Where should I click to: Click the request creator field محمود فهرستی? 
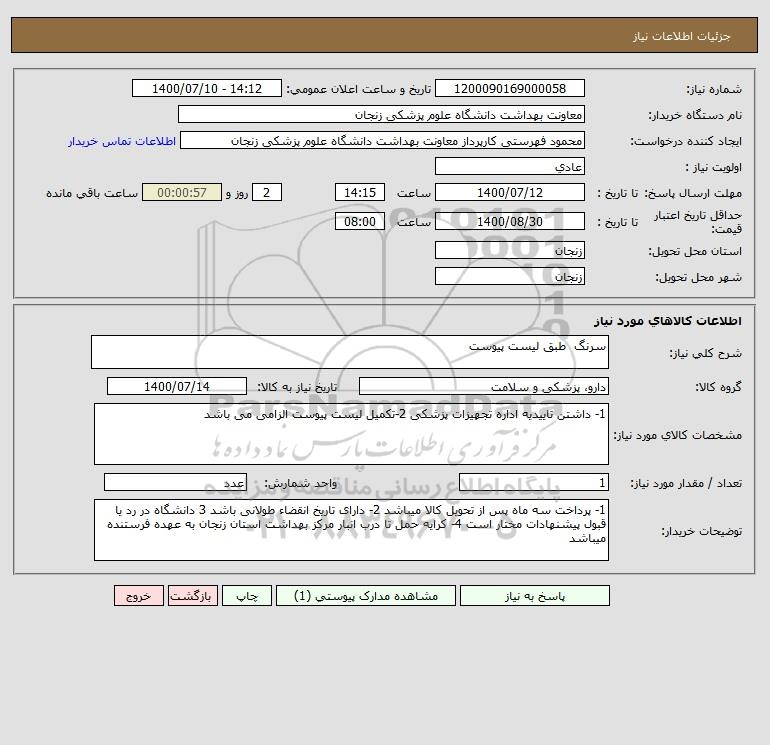[382, 140]
